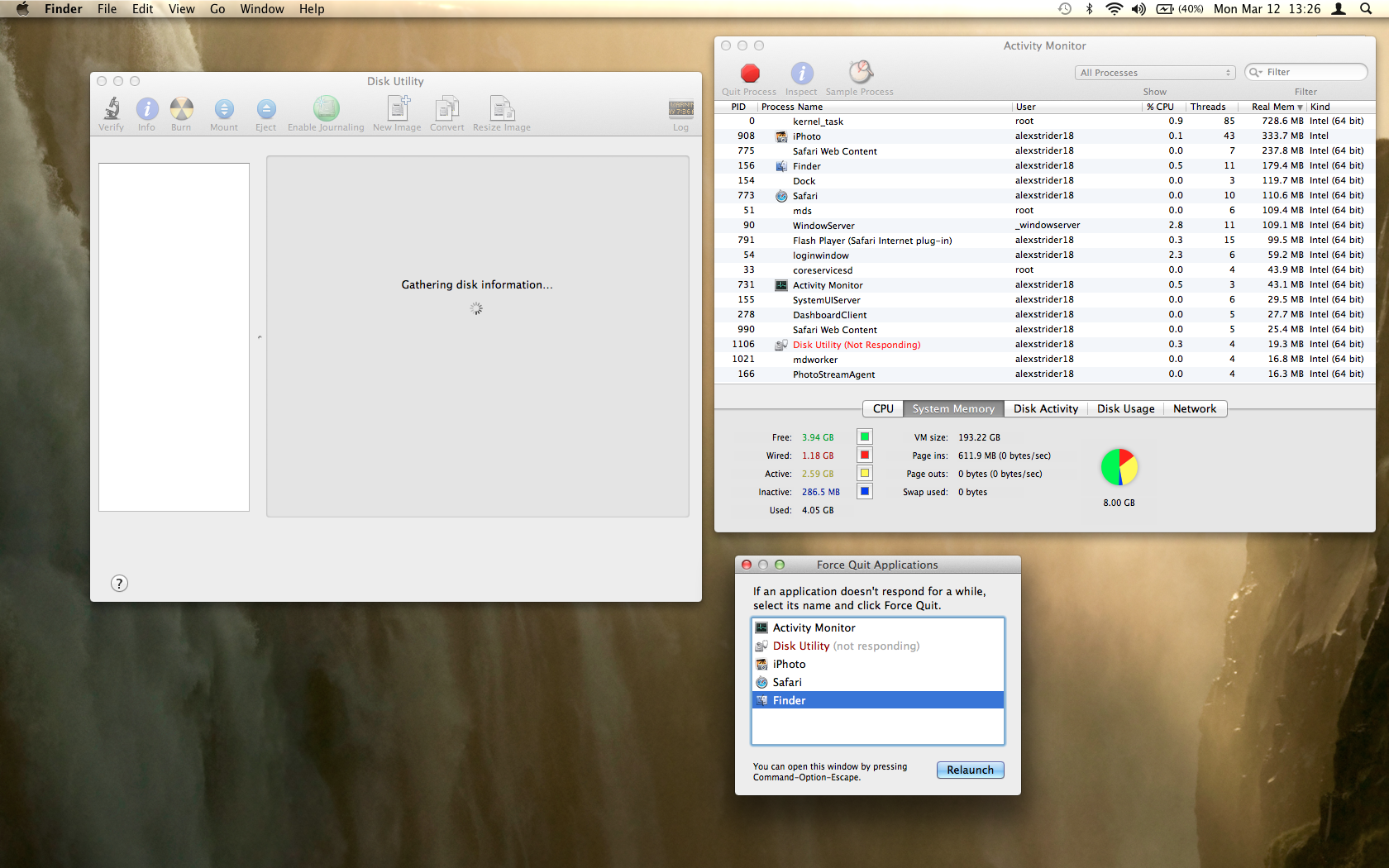Click the Mount icon in Disk Utility
1389x868 pixels.
(223, 108)
